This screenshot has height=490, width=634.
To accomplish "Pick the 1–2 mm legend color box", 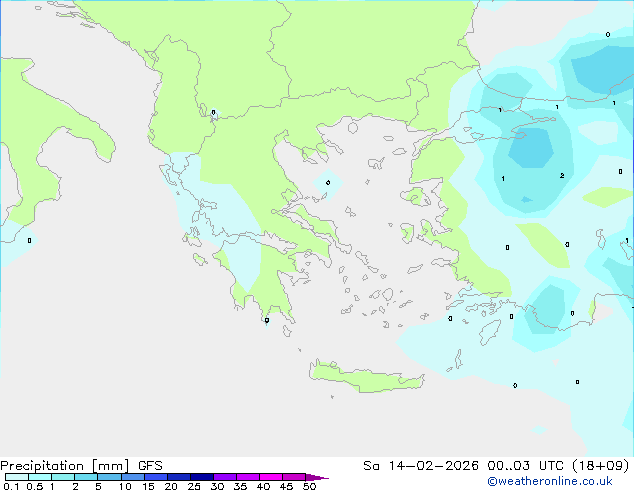I will pyautogui.click(x=63, y=477).
